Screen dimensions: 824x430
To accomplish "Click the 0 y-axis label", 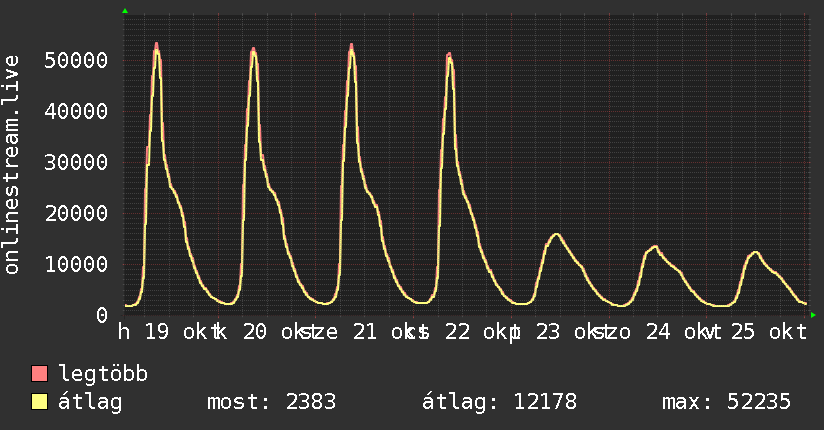I will pos(102,315).
